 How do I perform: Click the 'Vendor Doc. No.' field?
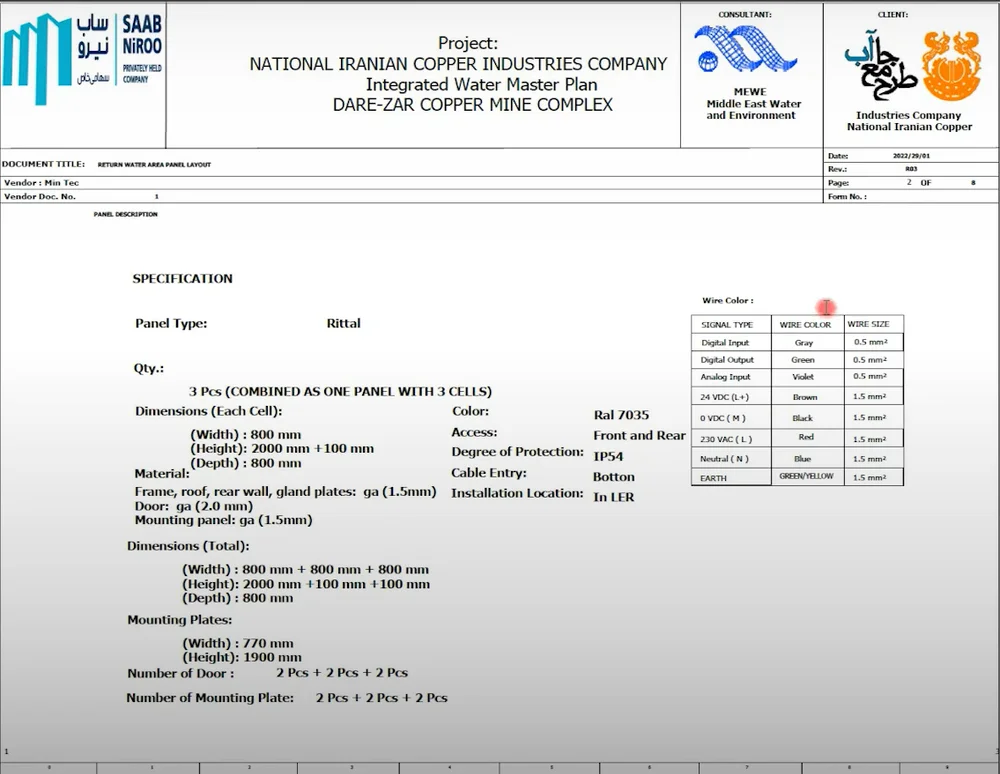[40, 196]
